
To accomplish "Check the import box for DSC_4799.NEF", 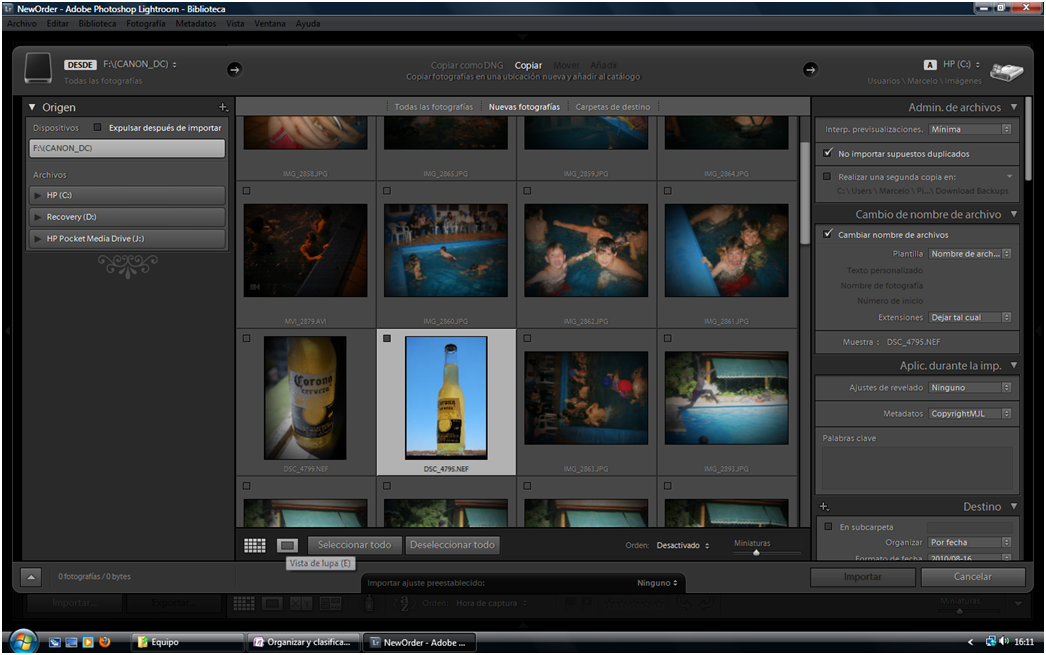I will tap(247, 338).
